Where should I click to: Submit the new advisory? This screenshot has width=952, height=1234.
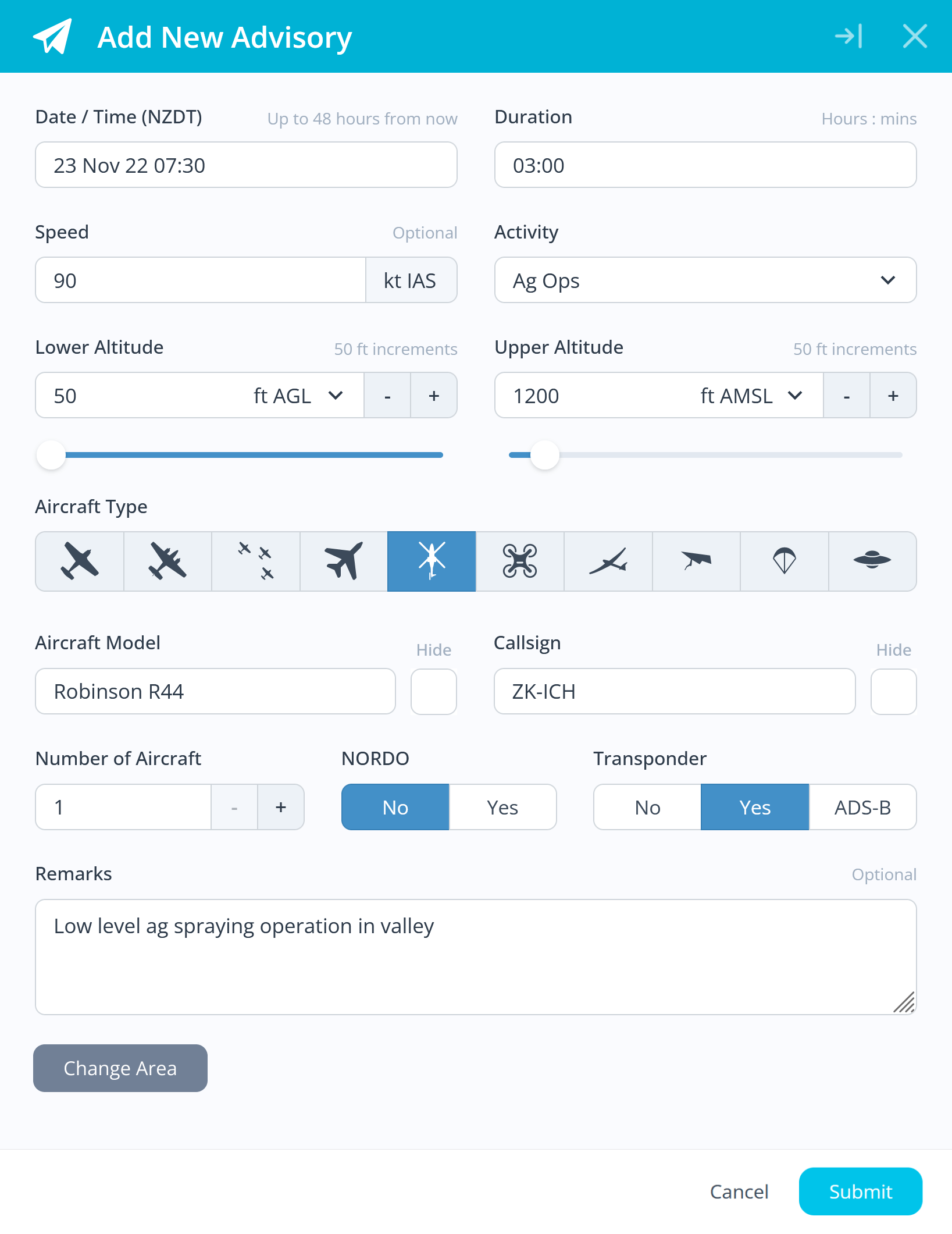[861, 1192]
